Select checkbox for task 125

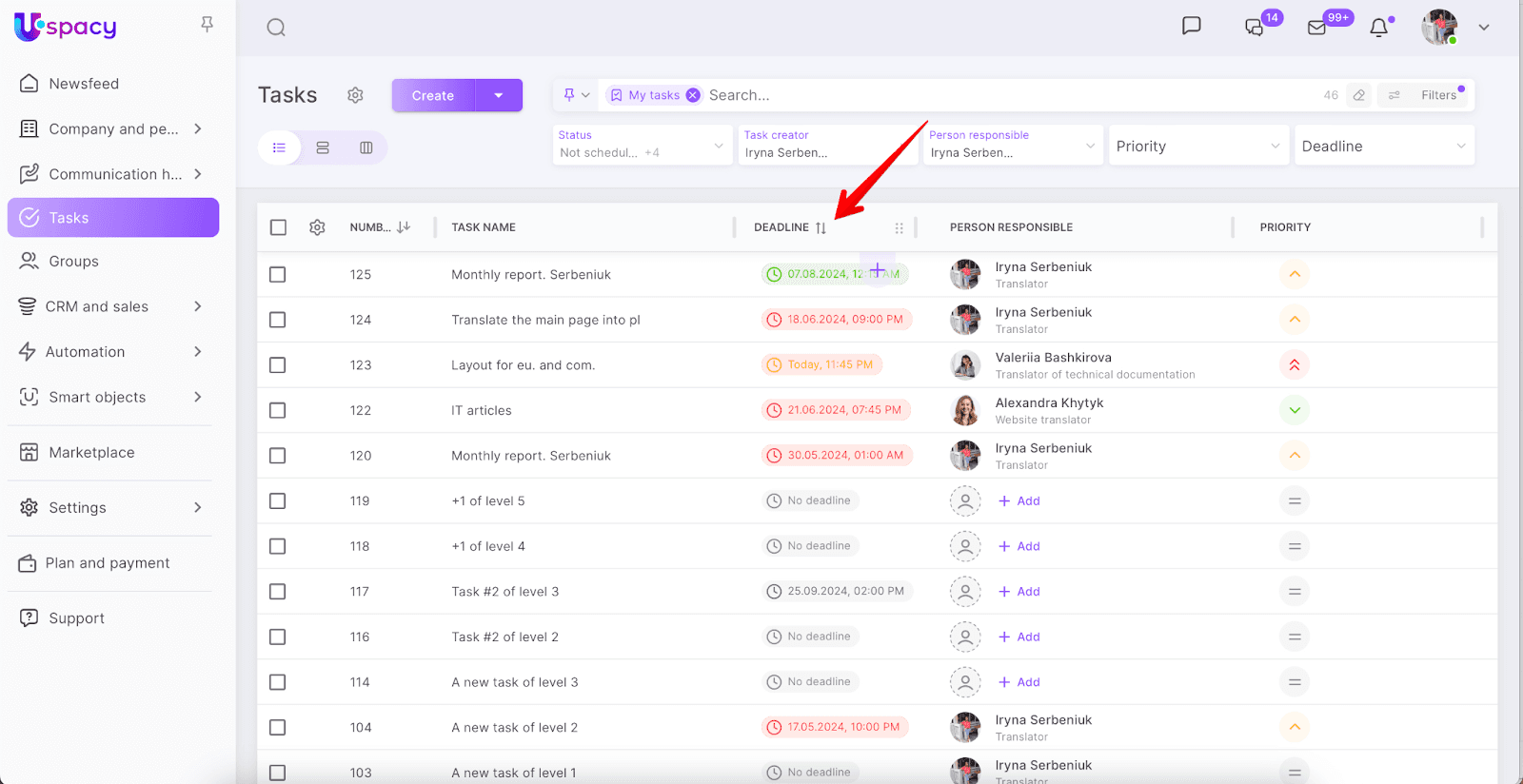pyautogui.click(x=278, y=275)
